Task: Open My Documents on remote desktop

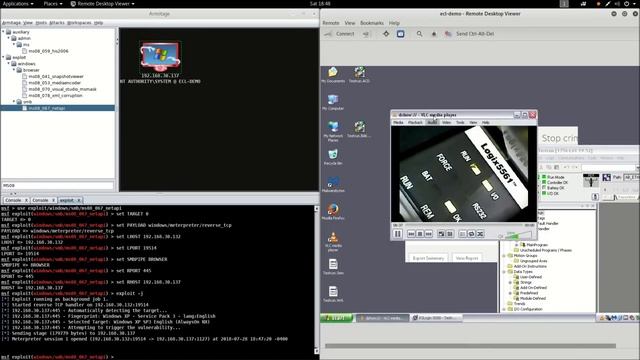Action: (333, 75)
